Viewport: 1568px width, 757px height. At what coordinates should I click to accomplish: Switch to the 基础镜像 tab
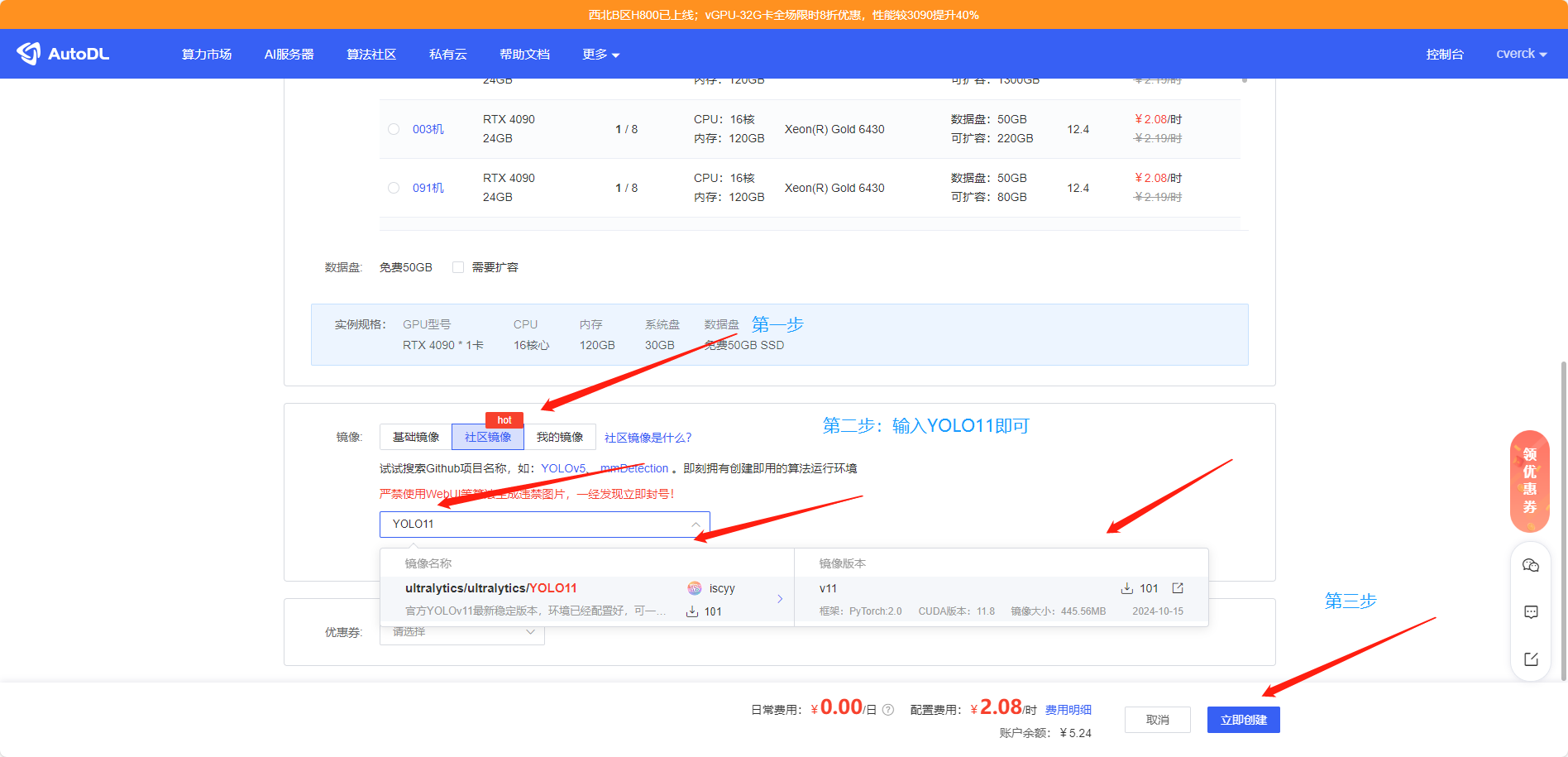pos(416,437)
